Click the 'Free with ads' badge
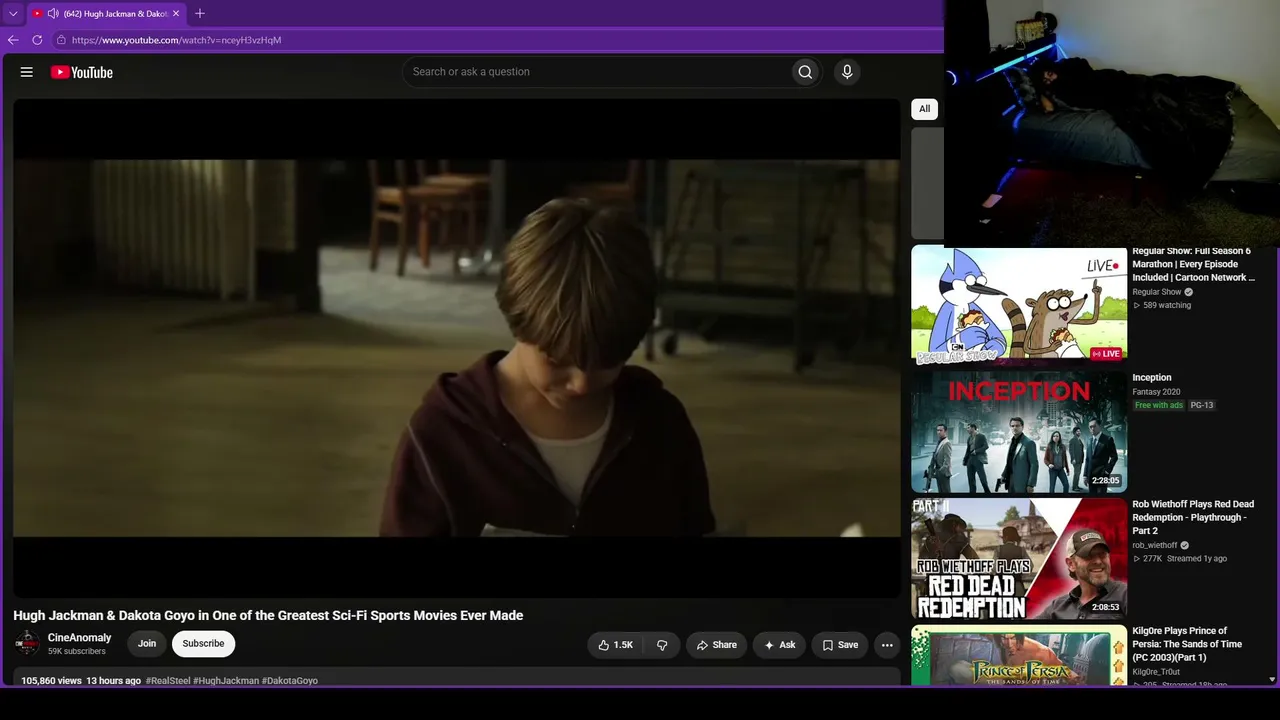 point(1159,405)
